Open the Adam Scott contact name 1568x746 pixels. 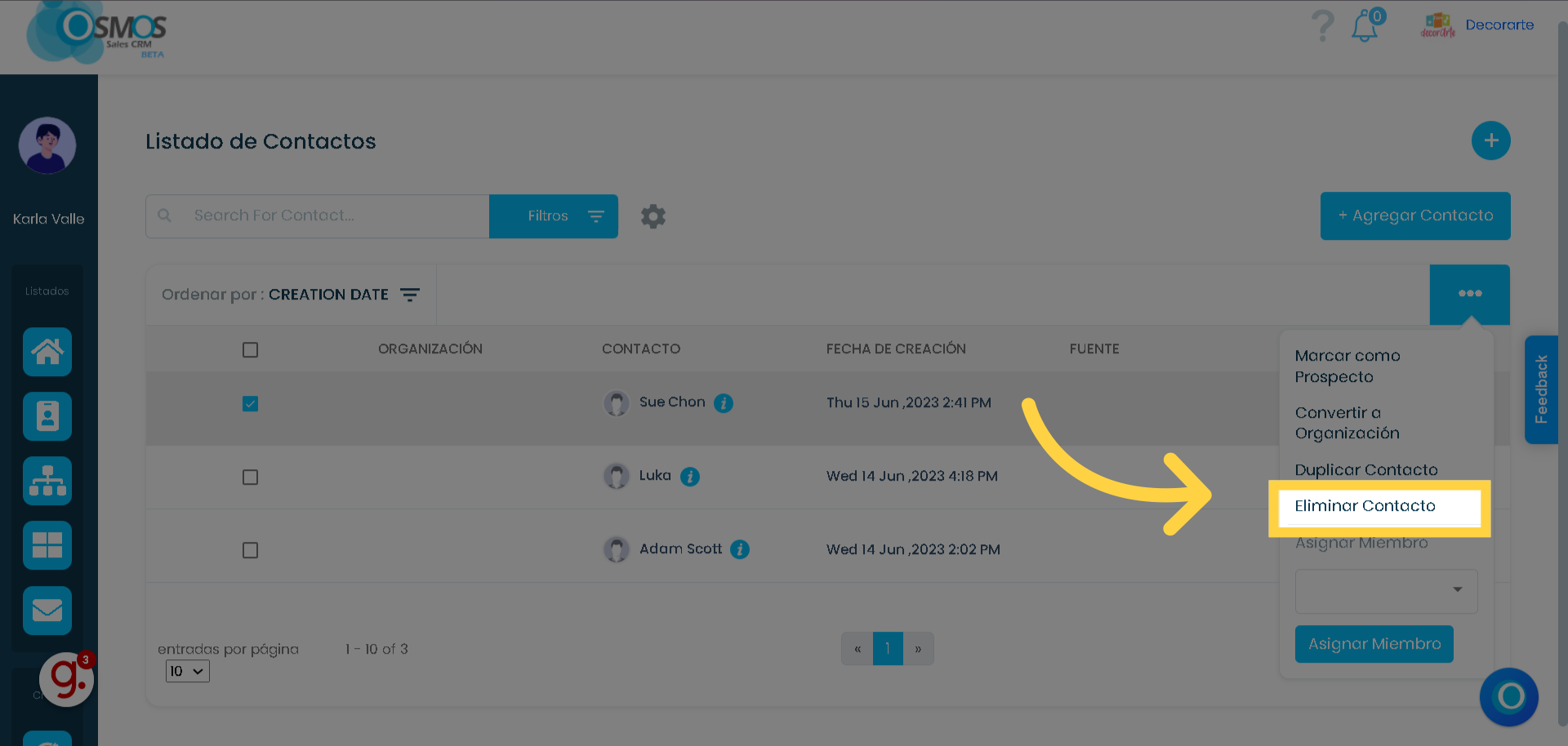click(x=680, y=549)
